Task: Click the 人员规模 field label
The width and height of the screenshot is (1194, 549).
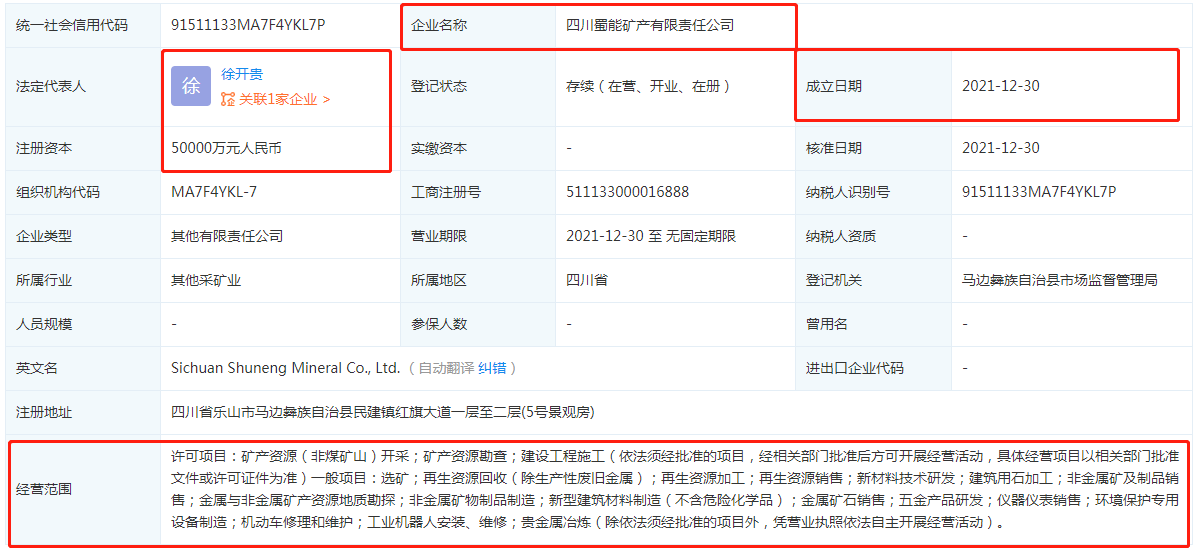Action: (44, 324)
